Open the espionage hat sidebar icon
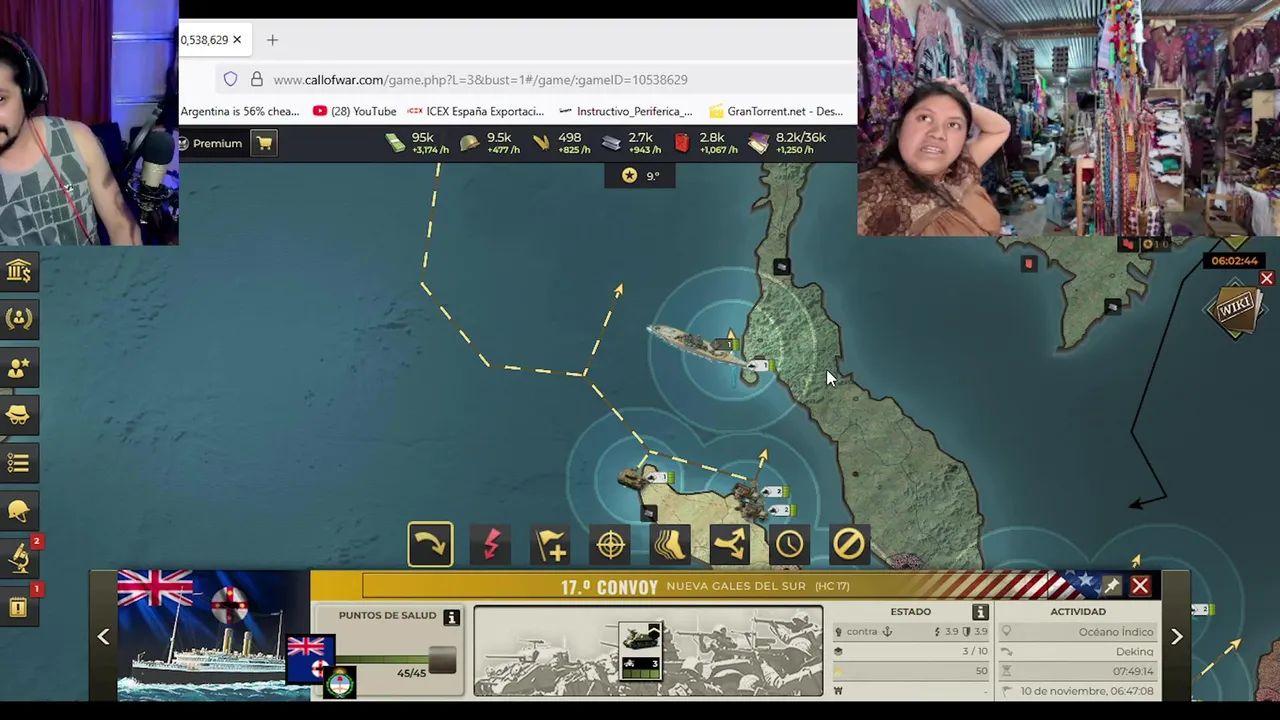The width and height of the screenshot is (1280, 720). 18,415
